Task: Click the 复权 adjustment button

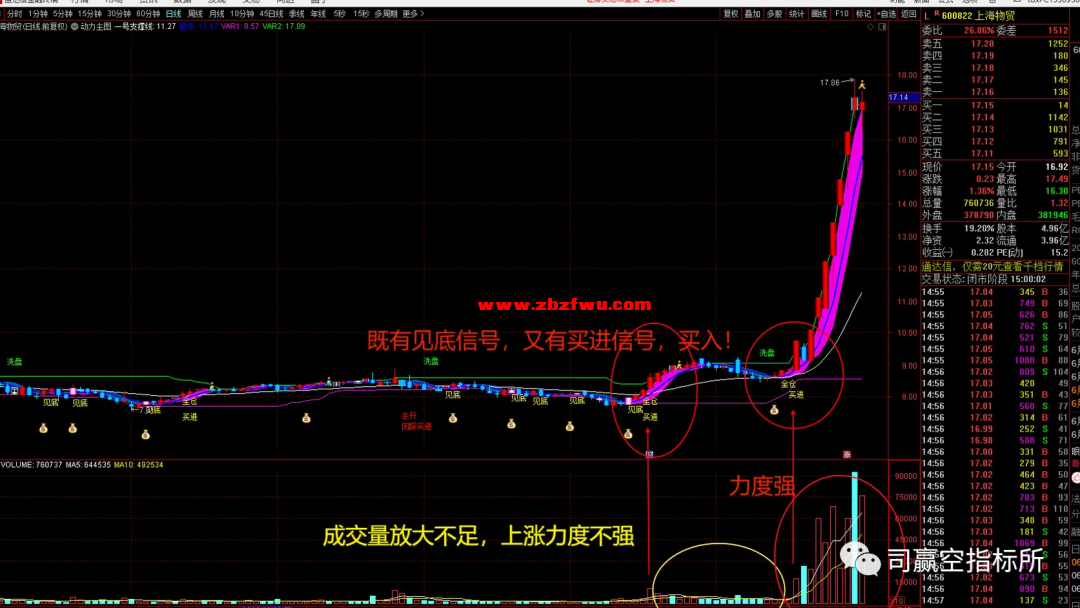Action: (x=731, y=14)
